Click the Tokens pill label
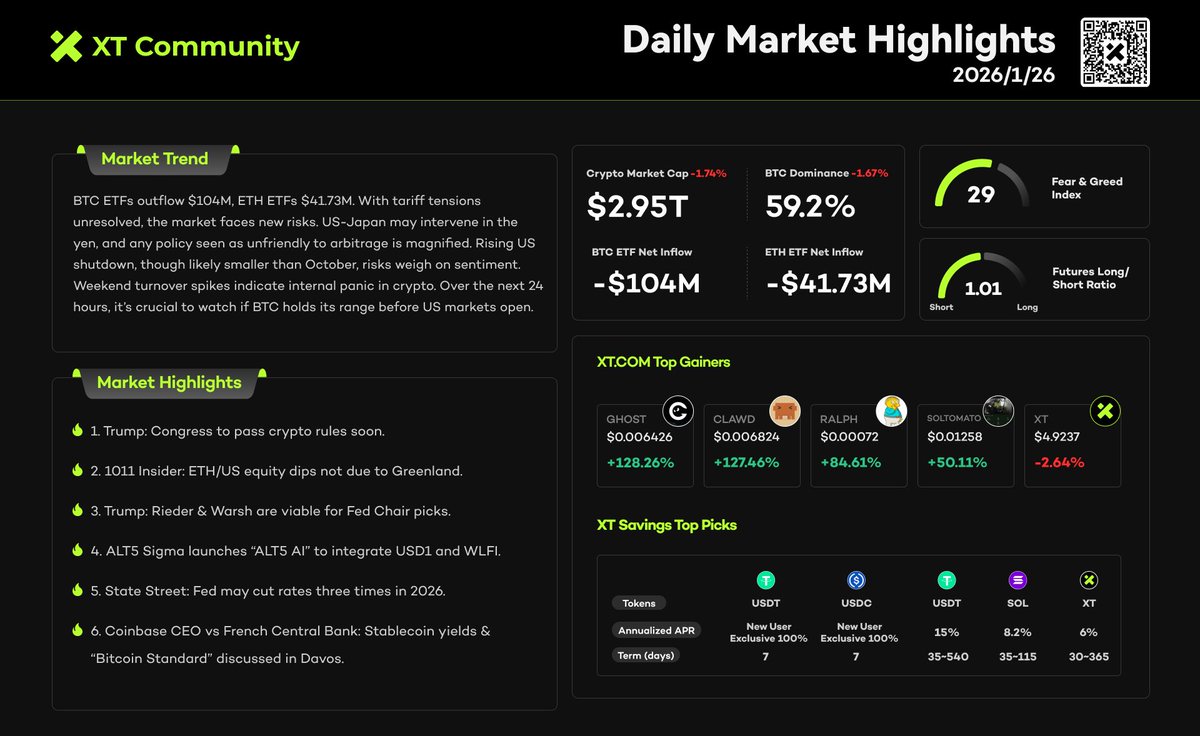The height and width of the screenshot is (736, 1200). [638, 603]
